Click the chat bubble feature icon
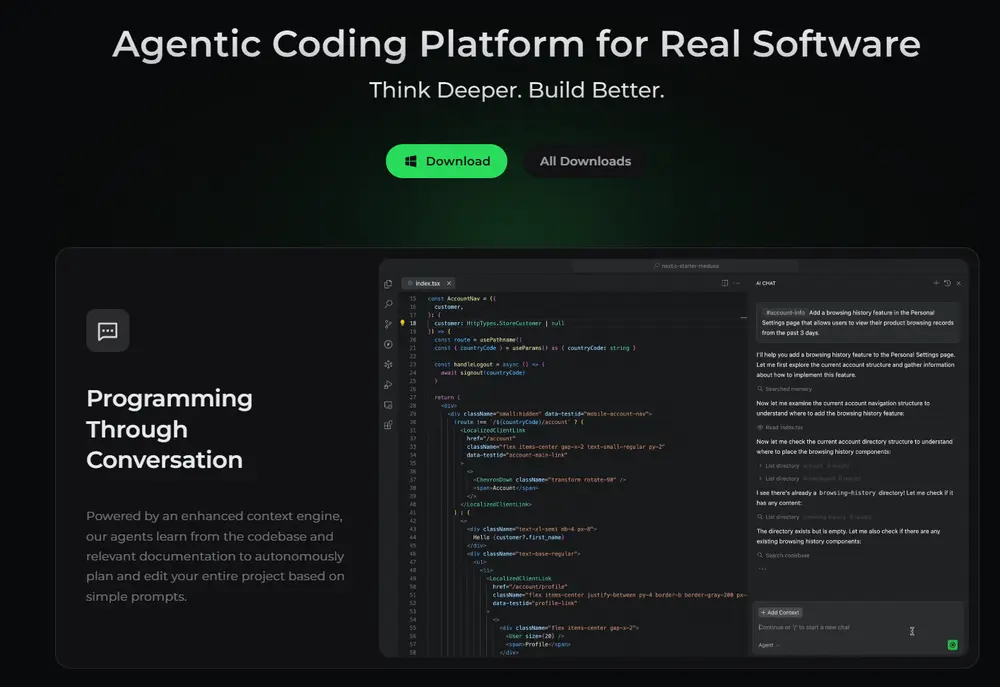 (108, 331)
